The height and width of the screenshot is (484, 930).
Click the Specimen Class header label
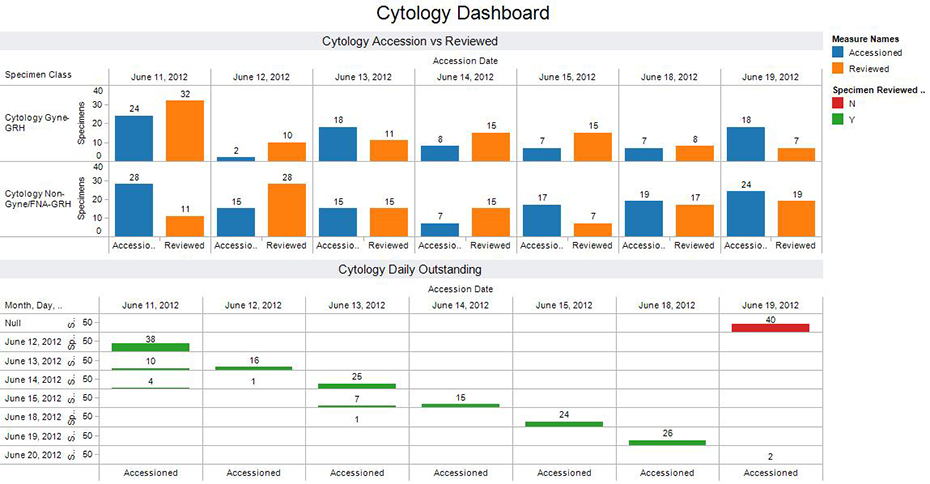point(37,75)
